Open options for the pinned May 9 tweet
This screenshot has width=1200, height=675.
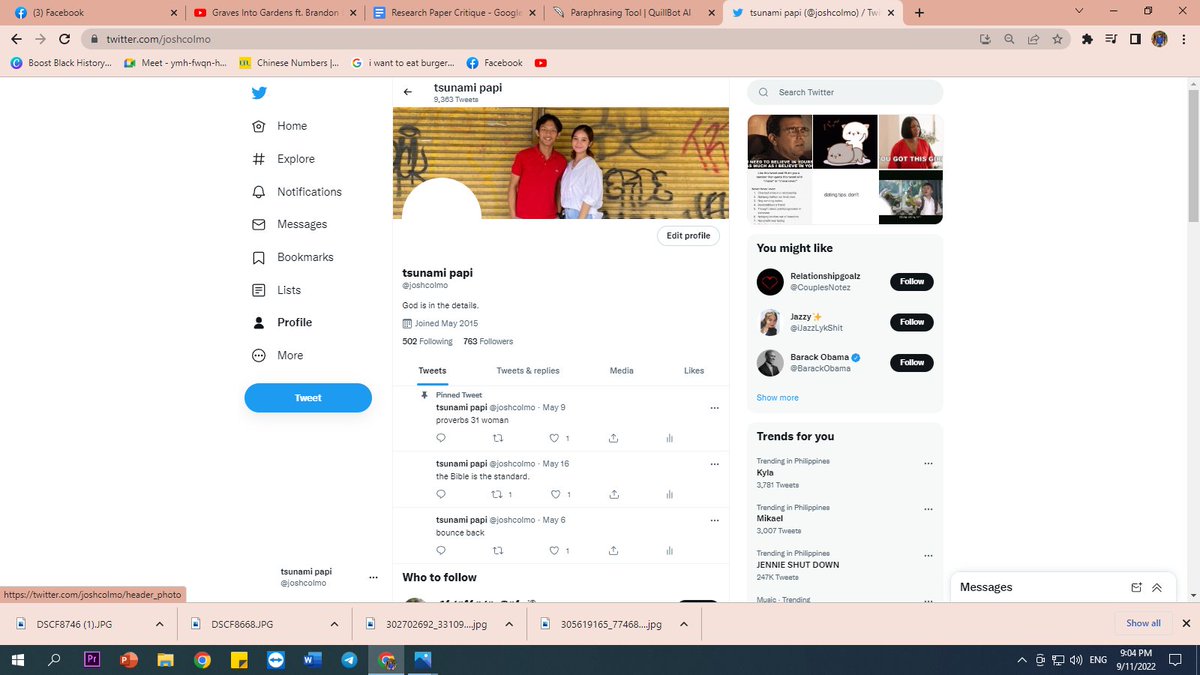[x=714, y=408]
